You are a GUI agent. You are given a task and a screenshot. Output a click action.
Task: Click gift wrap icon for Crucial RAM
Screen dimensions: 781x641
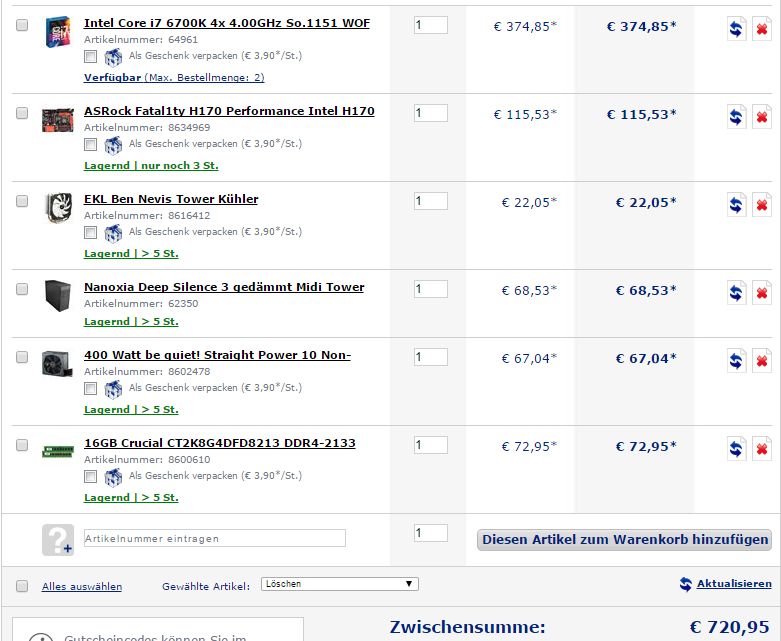coord(113,477)
